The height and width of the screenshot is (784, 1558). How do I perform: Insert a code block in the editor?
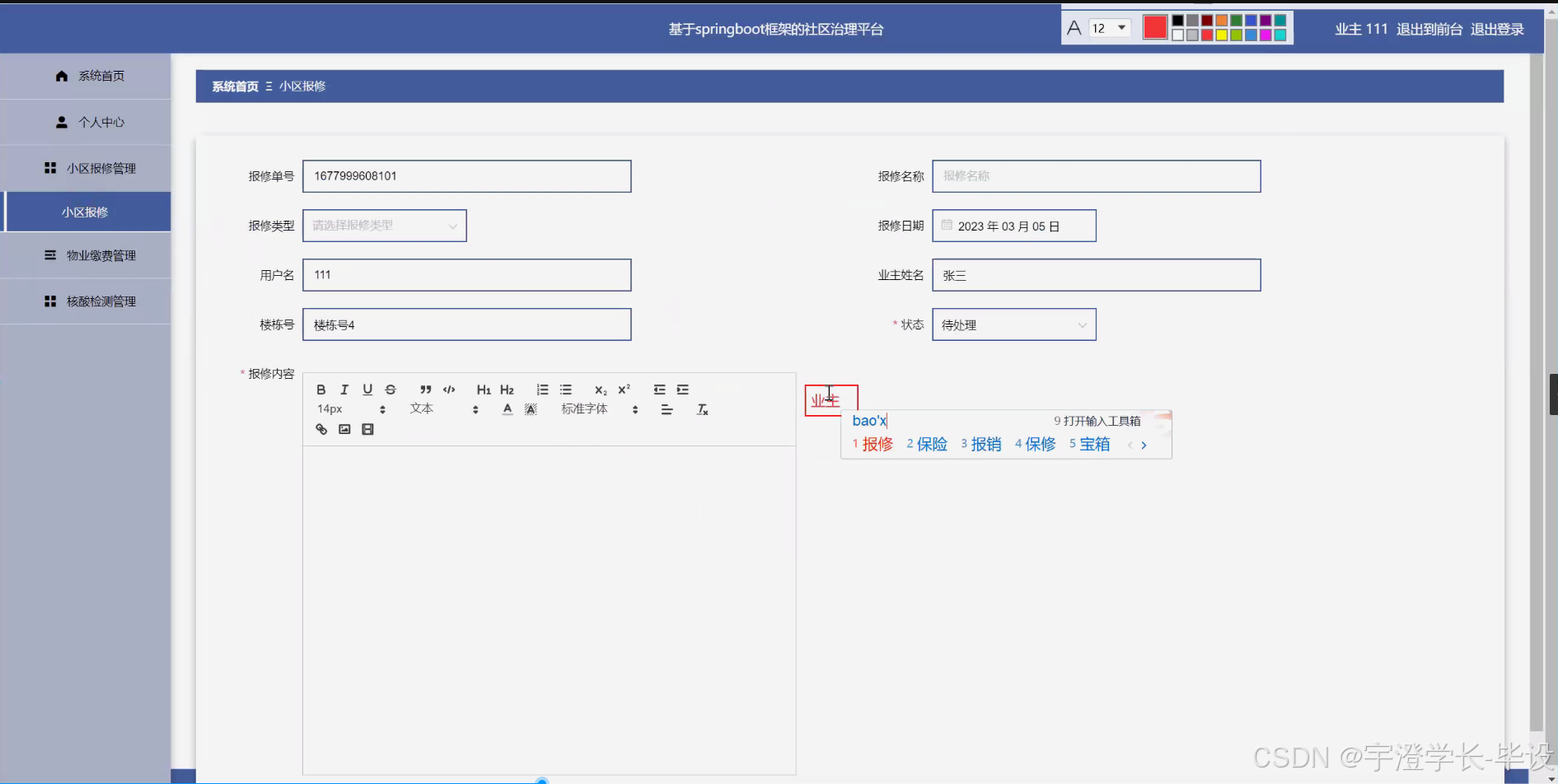[449, 390]
